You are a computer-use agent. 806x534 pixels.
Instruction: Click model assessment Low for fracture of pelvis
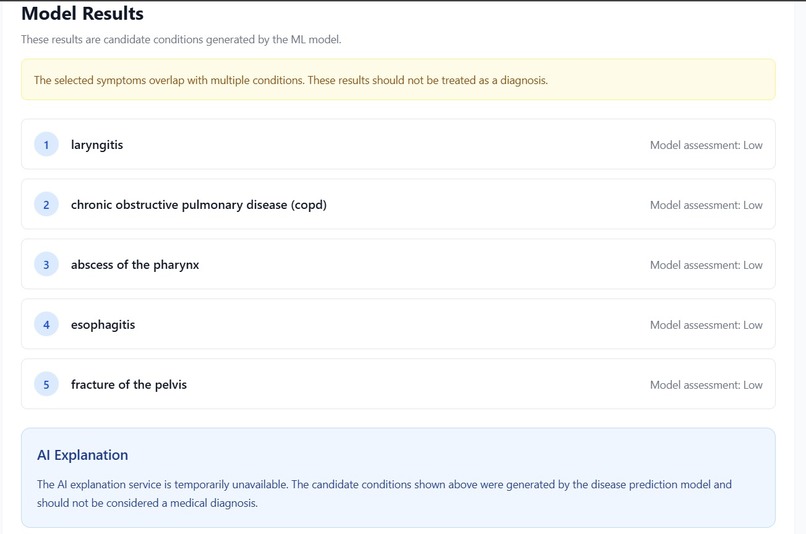pos(706,385)
